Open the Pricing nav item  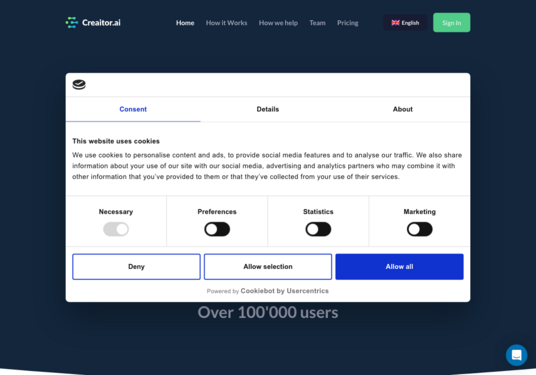348,23
